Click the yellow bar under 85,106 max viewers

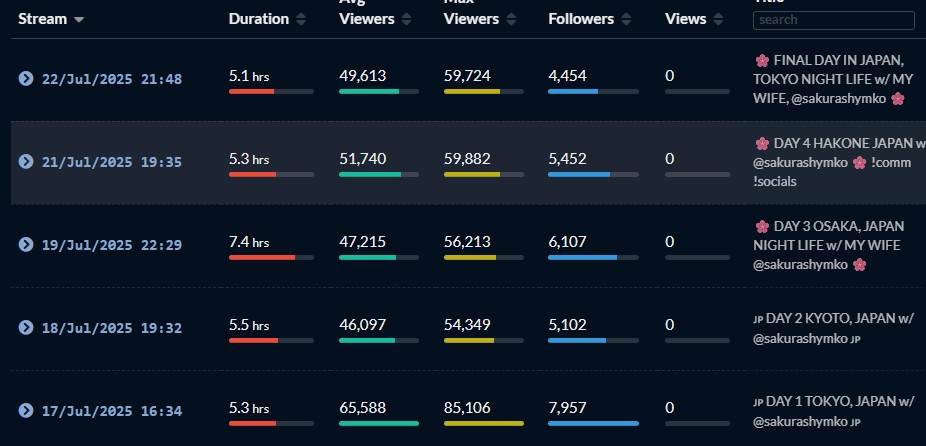tap(484, 424)
